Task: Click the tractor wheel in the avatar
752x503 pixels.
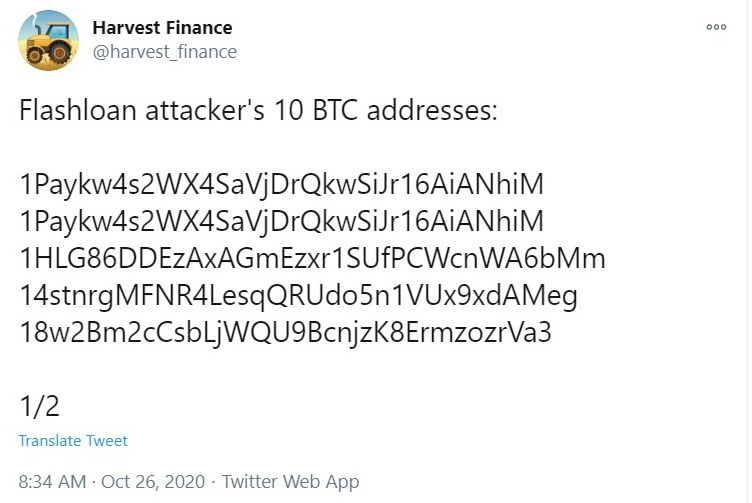Action: click(59, 52)
